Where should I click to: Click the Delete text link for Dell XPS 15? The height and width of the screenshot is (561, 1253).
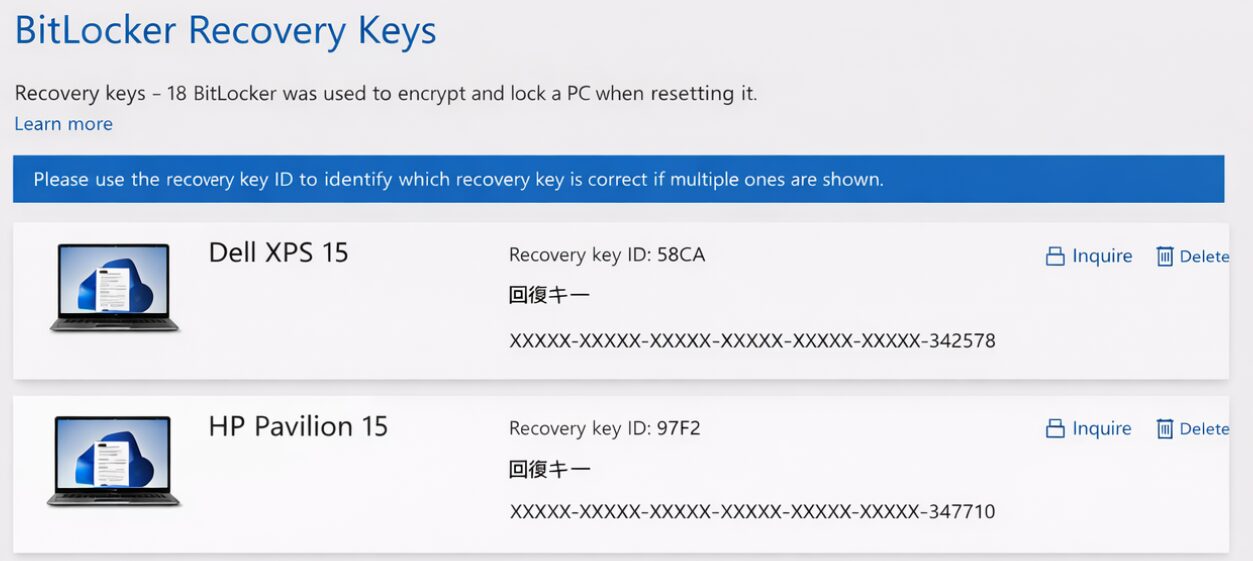(1204, 257)
